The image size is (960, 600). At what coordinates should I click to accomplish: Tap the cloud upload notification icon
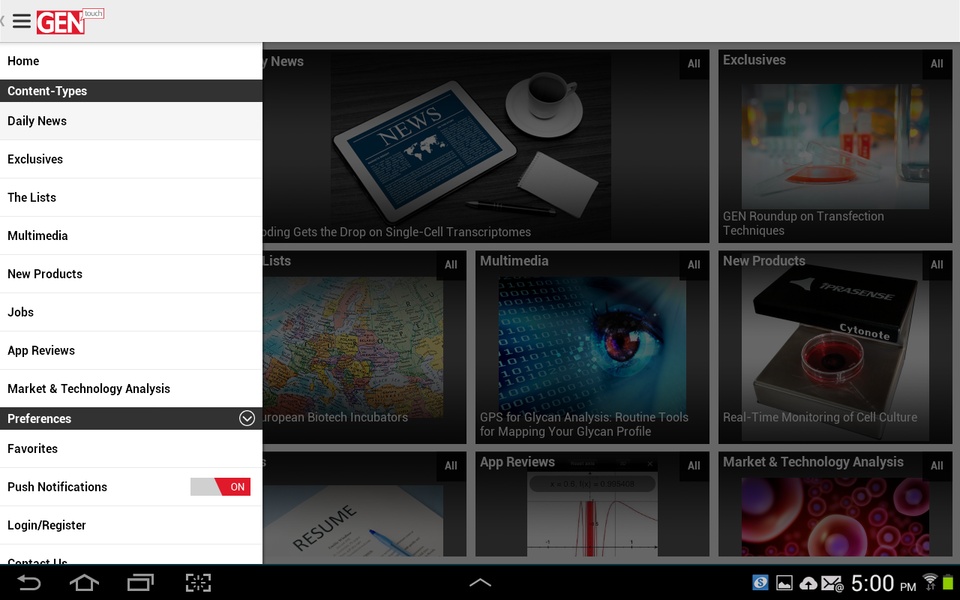[x=808, y=583]
